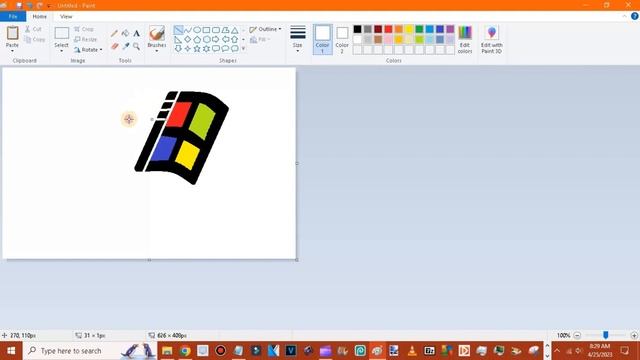Select the Magnifier tool
Screen dimensions: 640x360
point(136,46)
